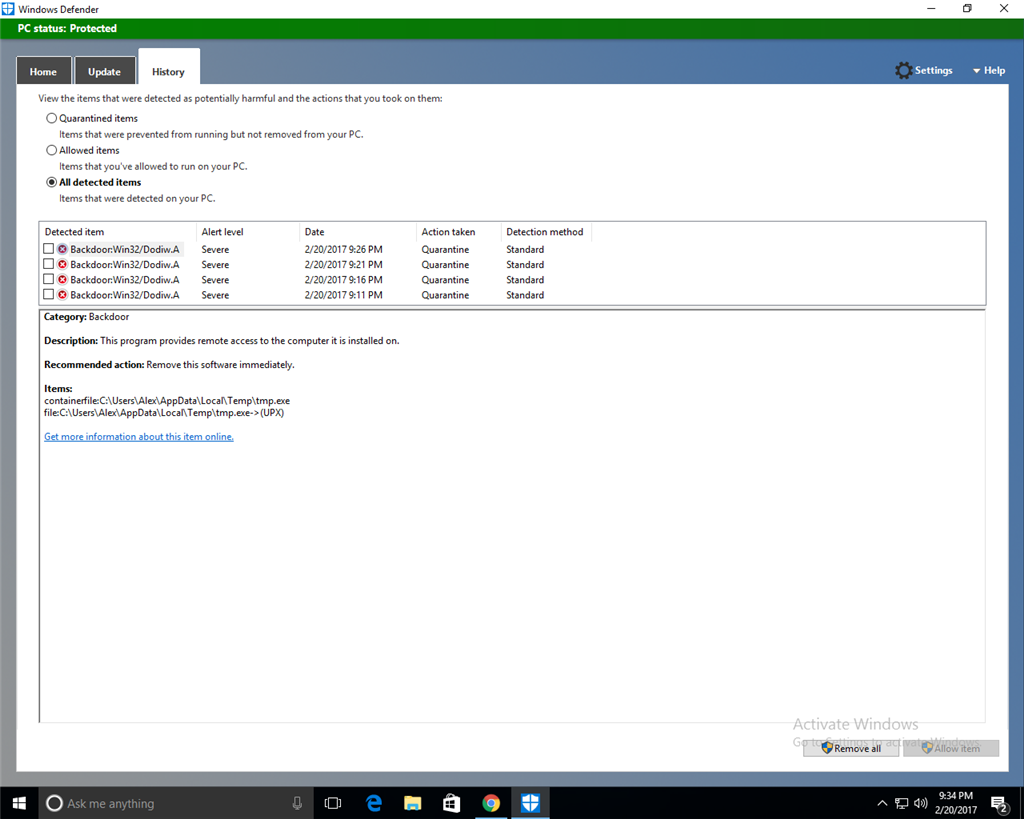Click the Description text line
The width and height of the screenshot is (1024, 819).
[221, 340]
